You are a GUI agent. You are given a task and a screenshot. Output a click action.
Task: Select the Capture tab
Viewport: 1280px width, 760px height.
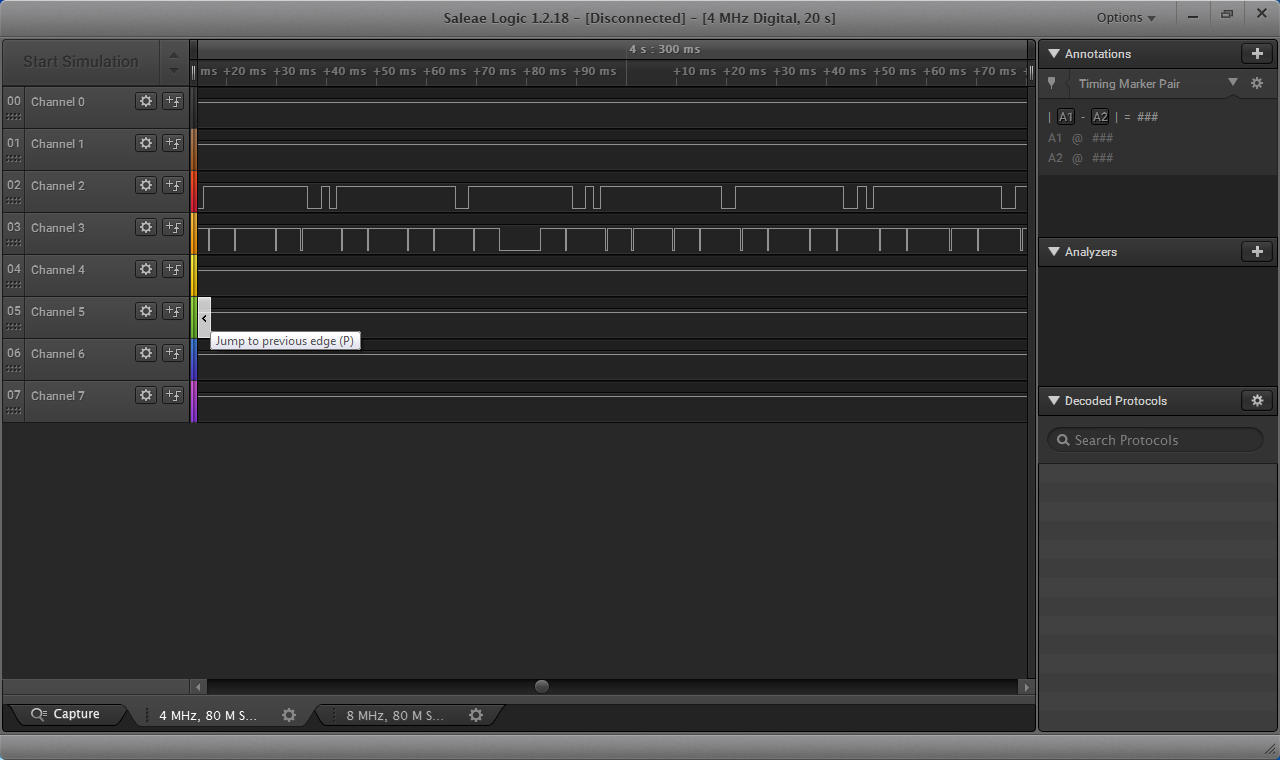66,714
